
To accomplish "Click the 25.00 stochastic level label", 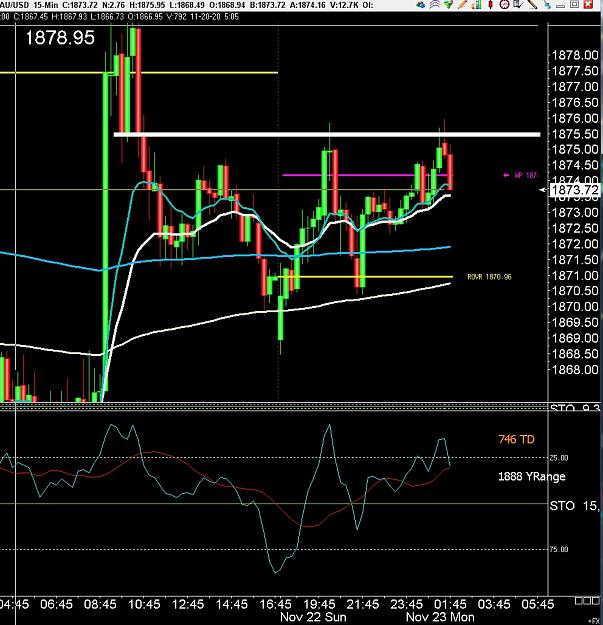I will tap(559, 458).
